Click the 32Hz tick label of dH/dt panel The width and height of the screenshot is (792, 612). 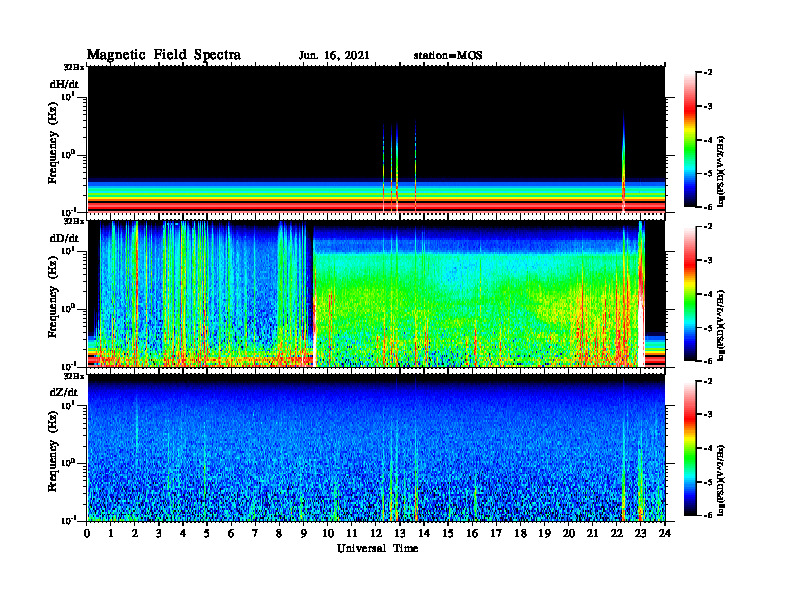click(x=74, y=67)
